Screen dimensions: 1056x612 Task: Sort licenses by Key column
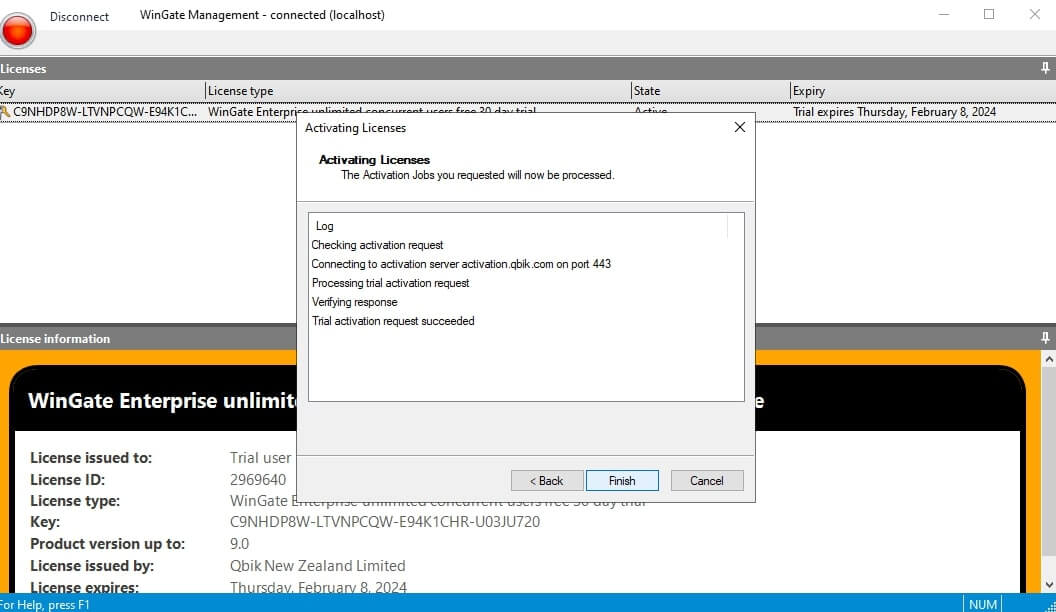click(102, 91)
